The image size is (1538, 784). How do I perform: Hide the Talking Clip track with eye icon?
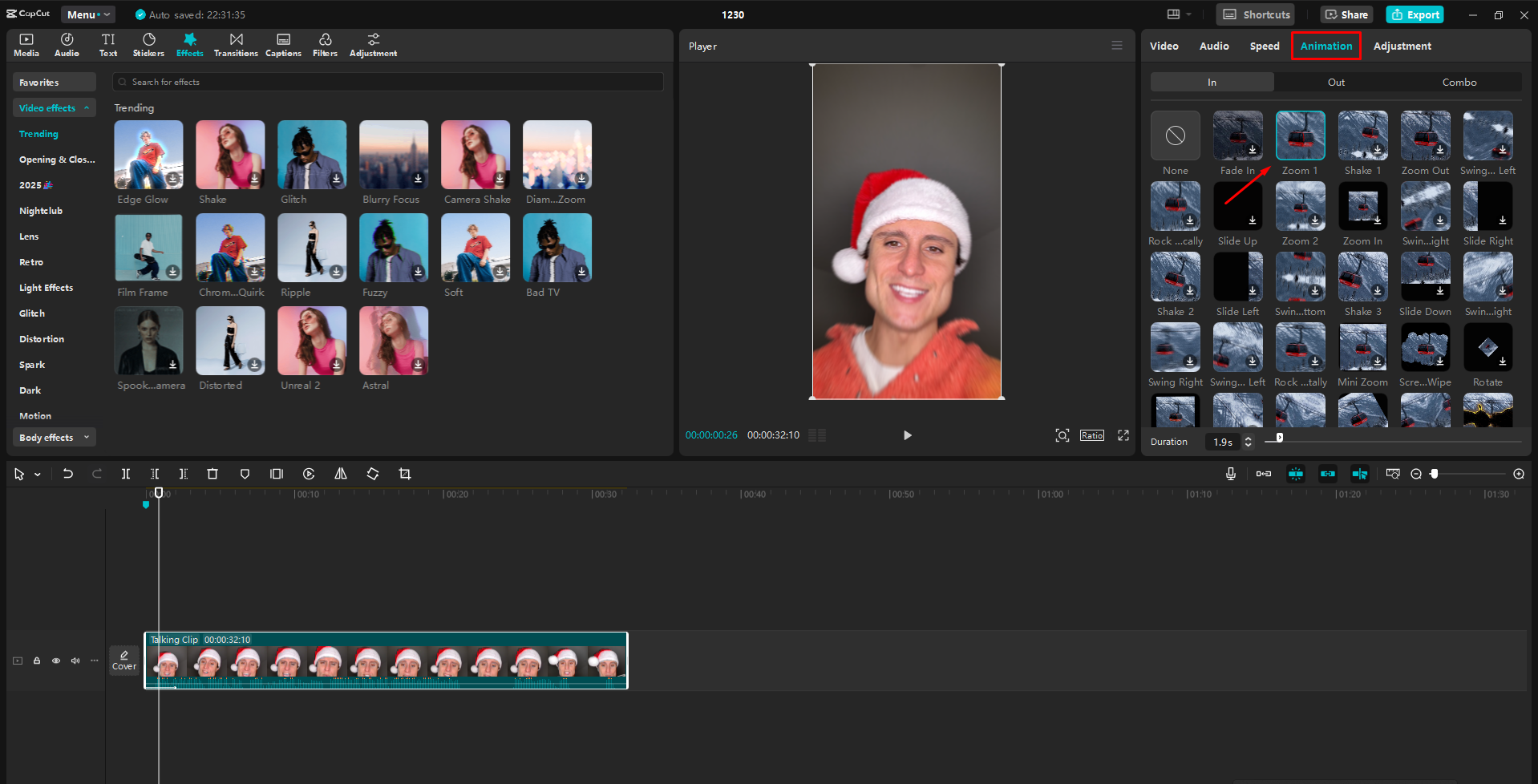[56, 660]
